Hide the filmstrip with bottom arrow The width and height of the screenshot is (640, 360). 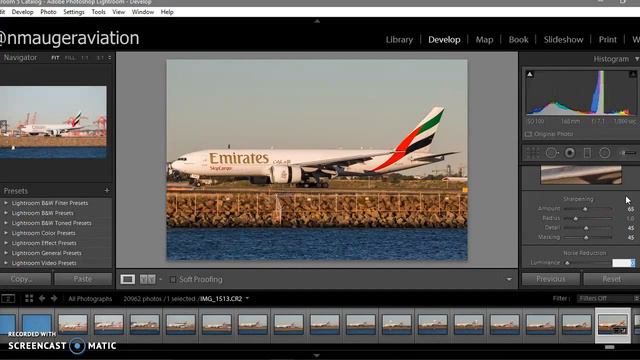[317, 356]
